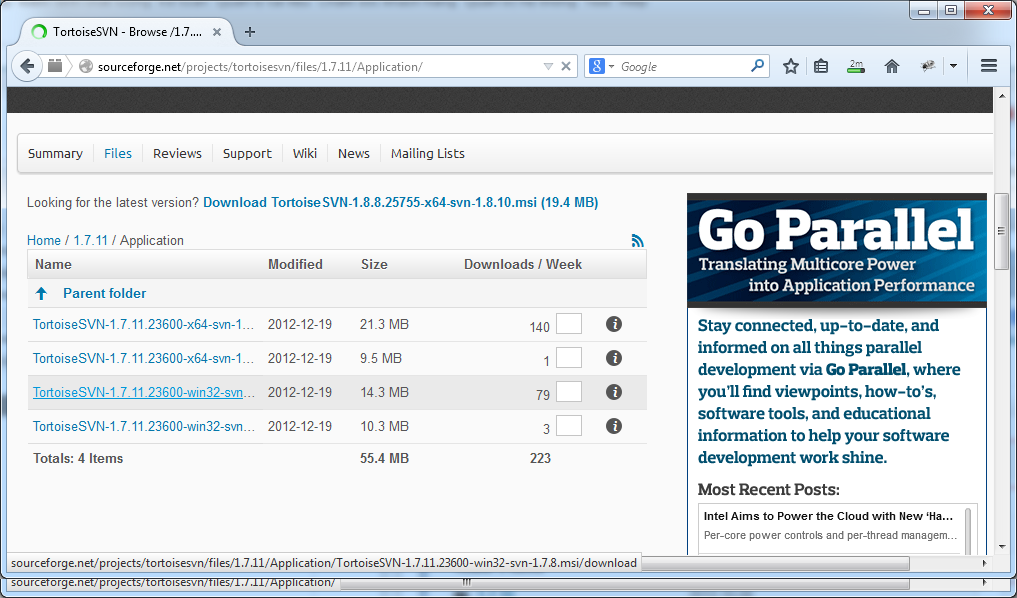Click the bug add-on toolbar icon
Image resolution: width=1017 pixels, height=598 pixels.
(928, 66)
